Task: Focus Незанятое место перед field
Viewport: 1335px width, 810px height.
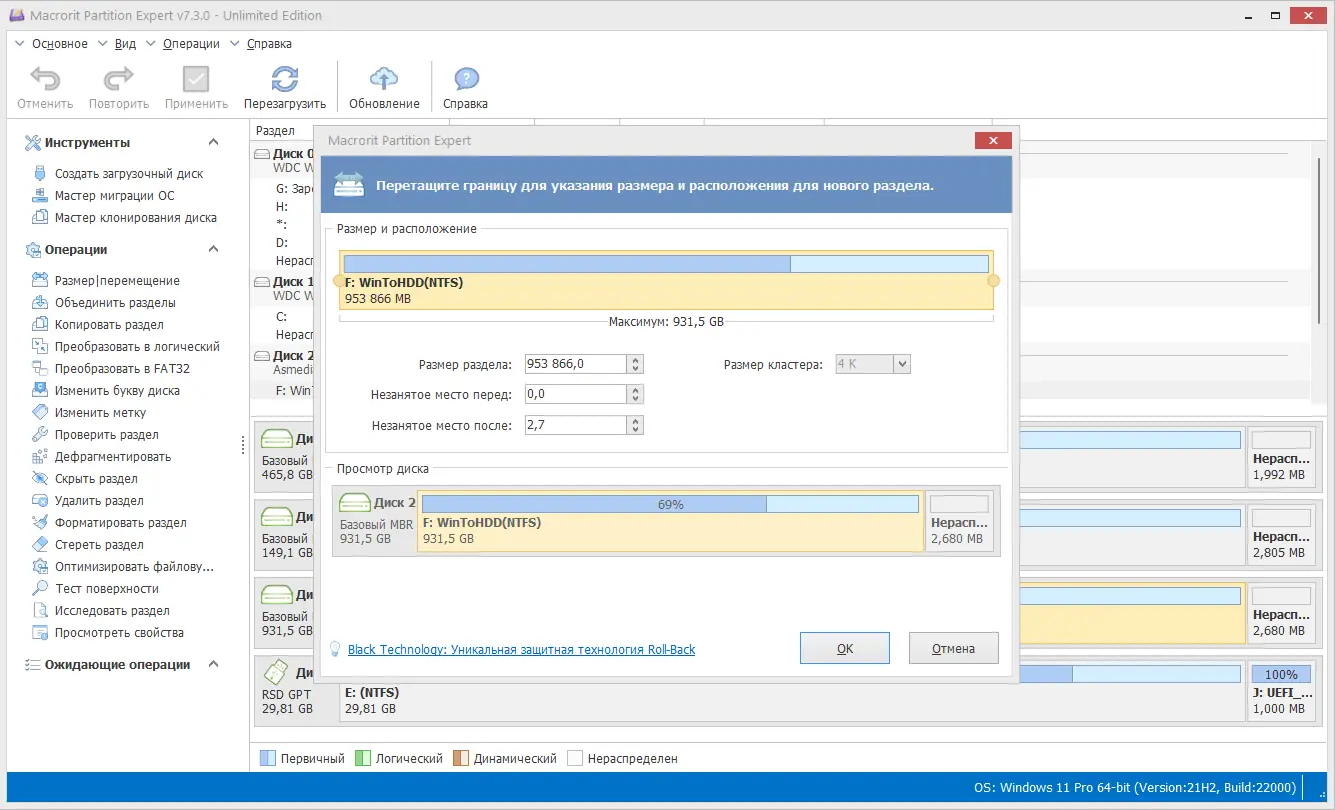Action: 576,395
